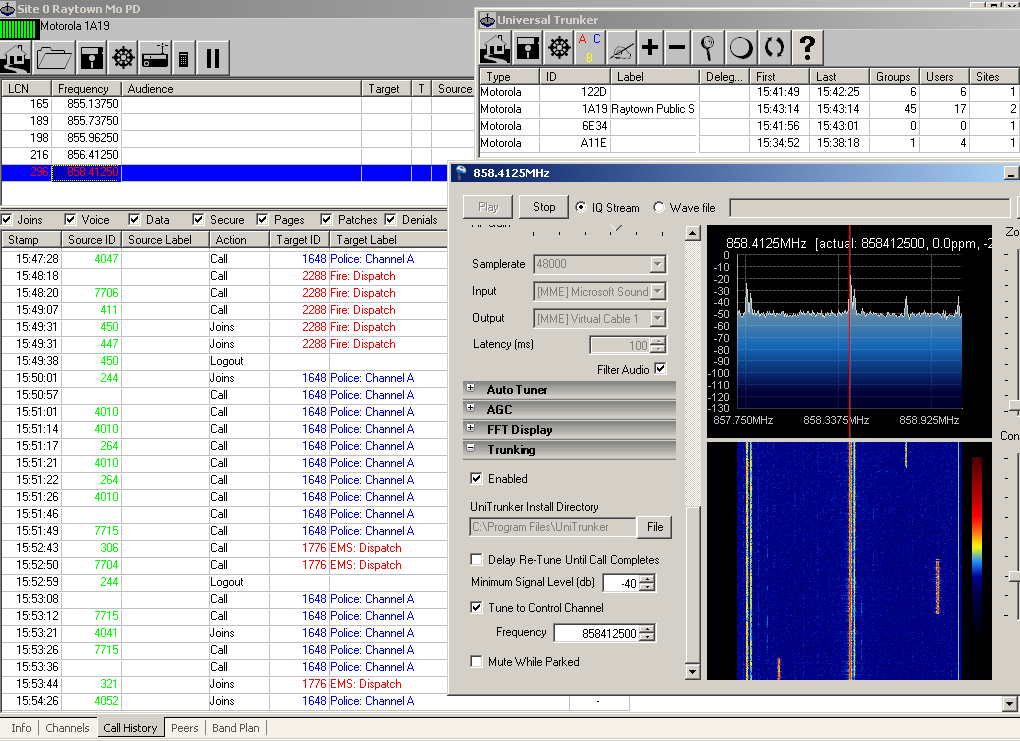1020x741 pixels.
Task: Sort the call history by the Stamp column header
Action: (x=31, y=239)
